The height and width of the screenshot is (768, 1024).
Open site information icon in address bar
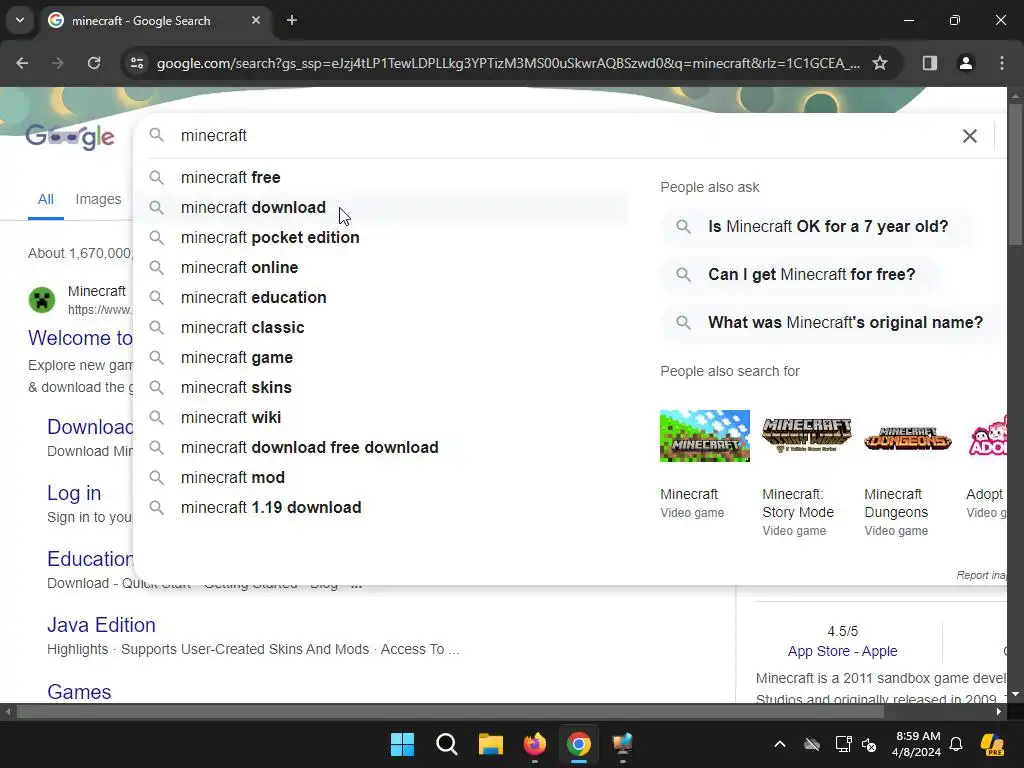(x=137, y=63)
